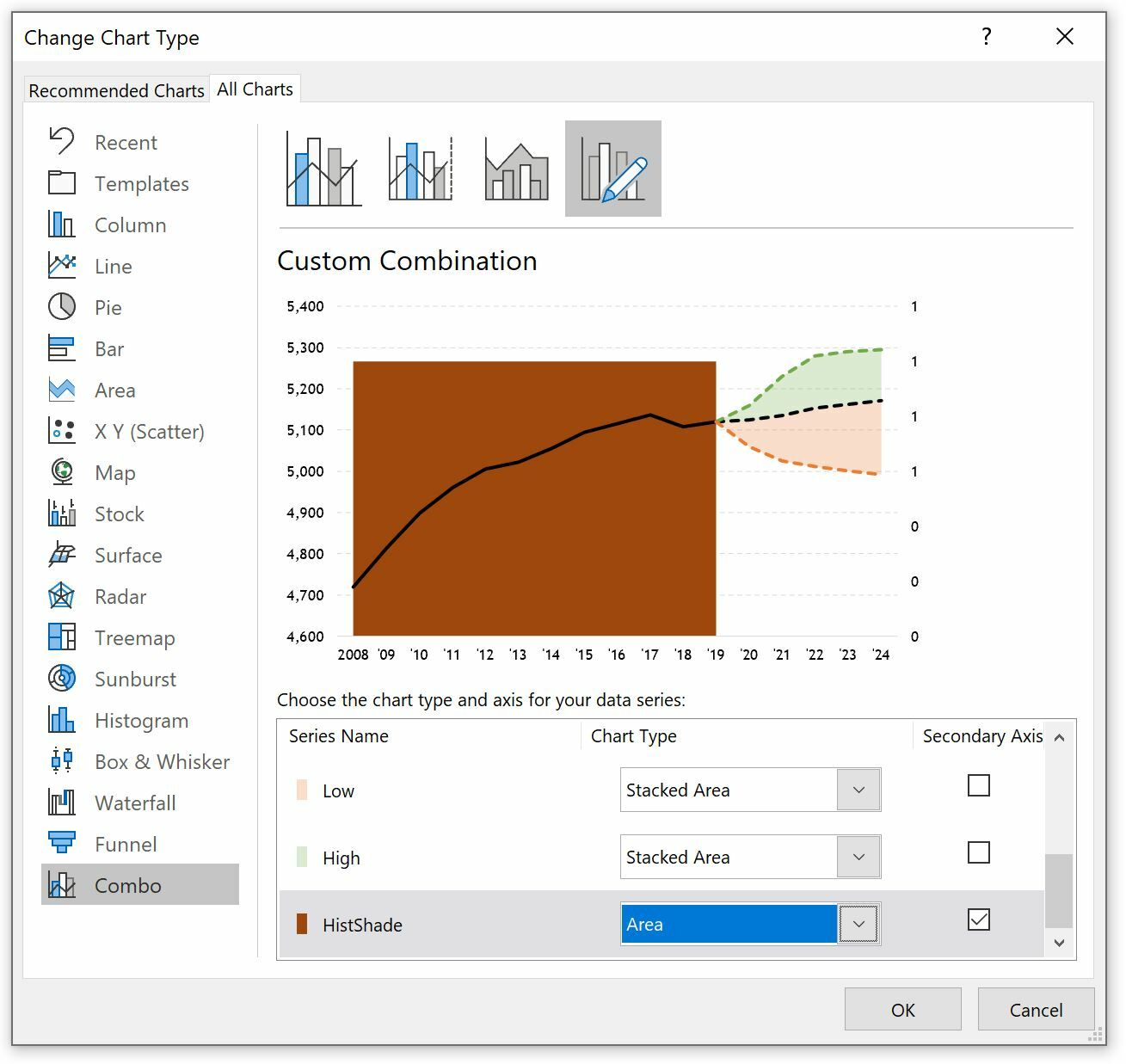Open the chart type dropdown for Low
1126x1064 pixels.
click(857, 789)
